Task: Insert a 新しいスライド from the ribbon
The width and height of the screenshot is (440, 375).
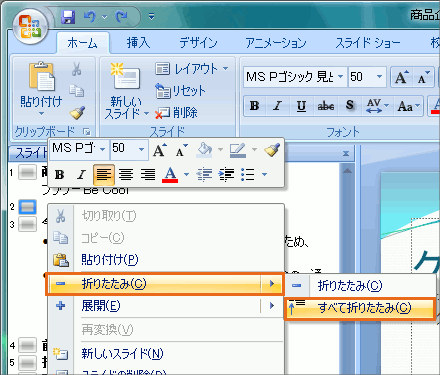Action: 126,90
